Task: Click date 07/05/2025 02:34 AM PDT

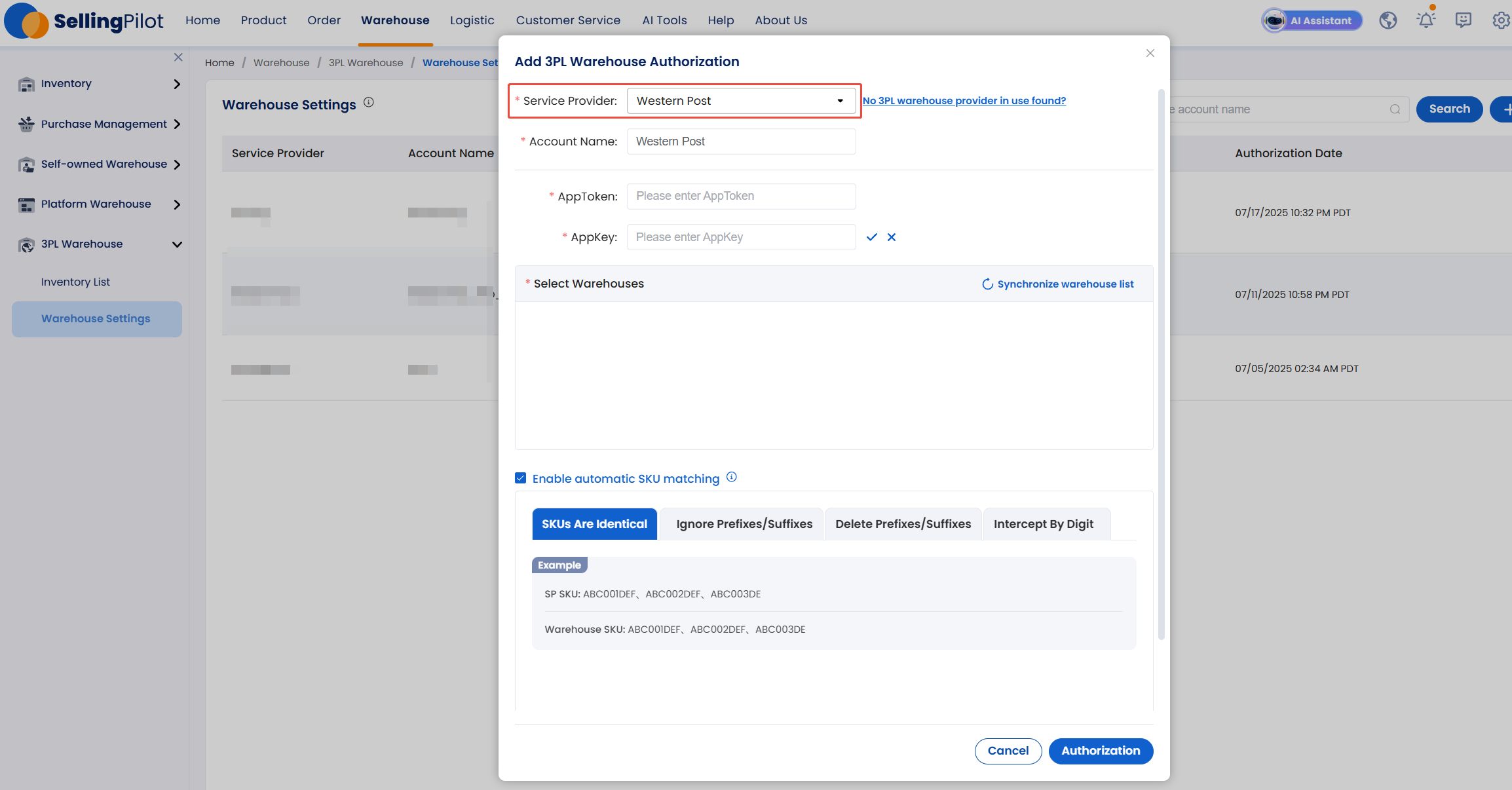Action: pyautogui.click(x=1296, y=369)
